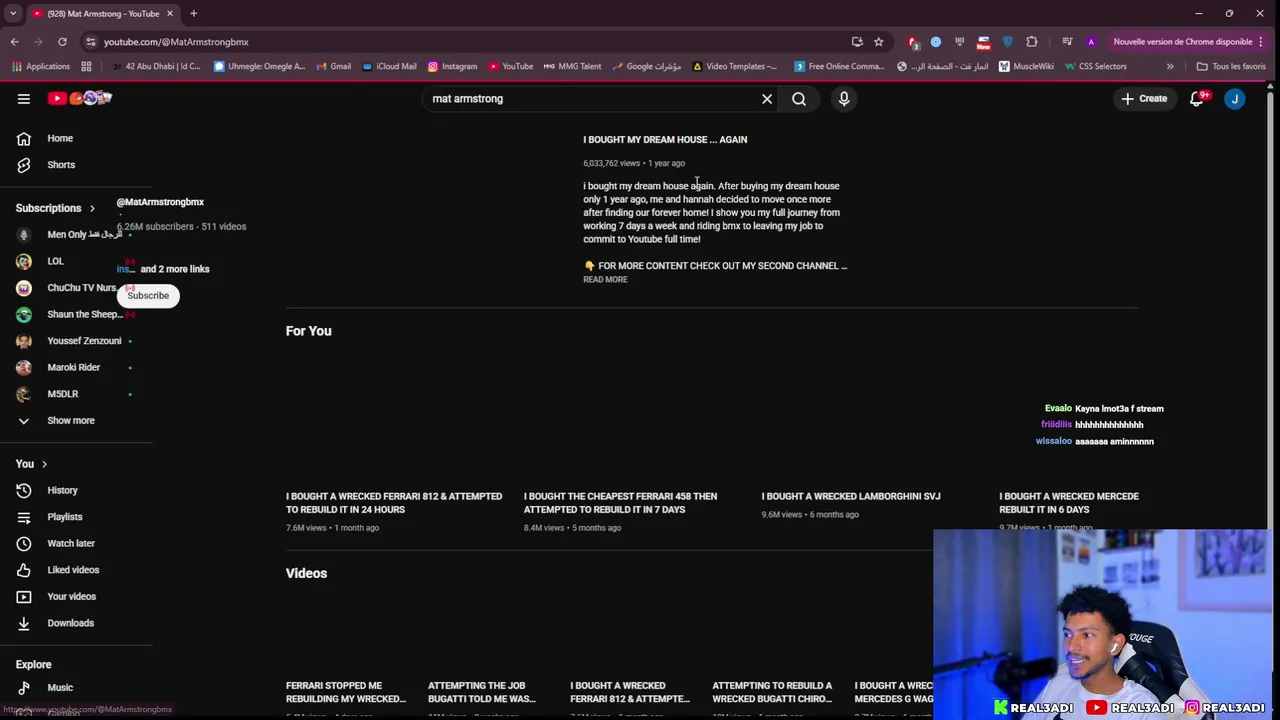Open the Chrome extensions puzzle menu
This screenshot has height=720, width=1280.
point(1032,42)
